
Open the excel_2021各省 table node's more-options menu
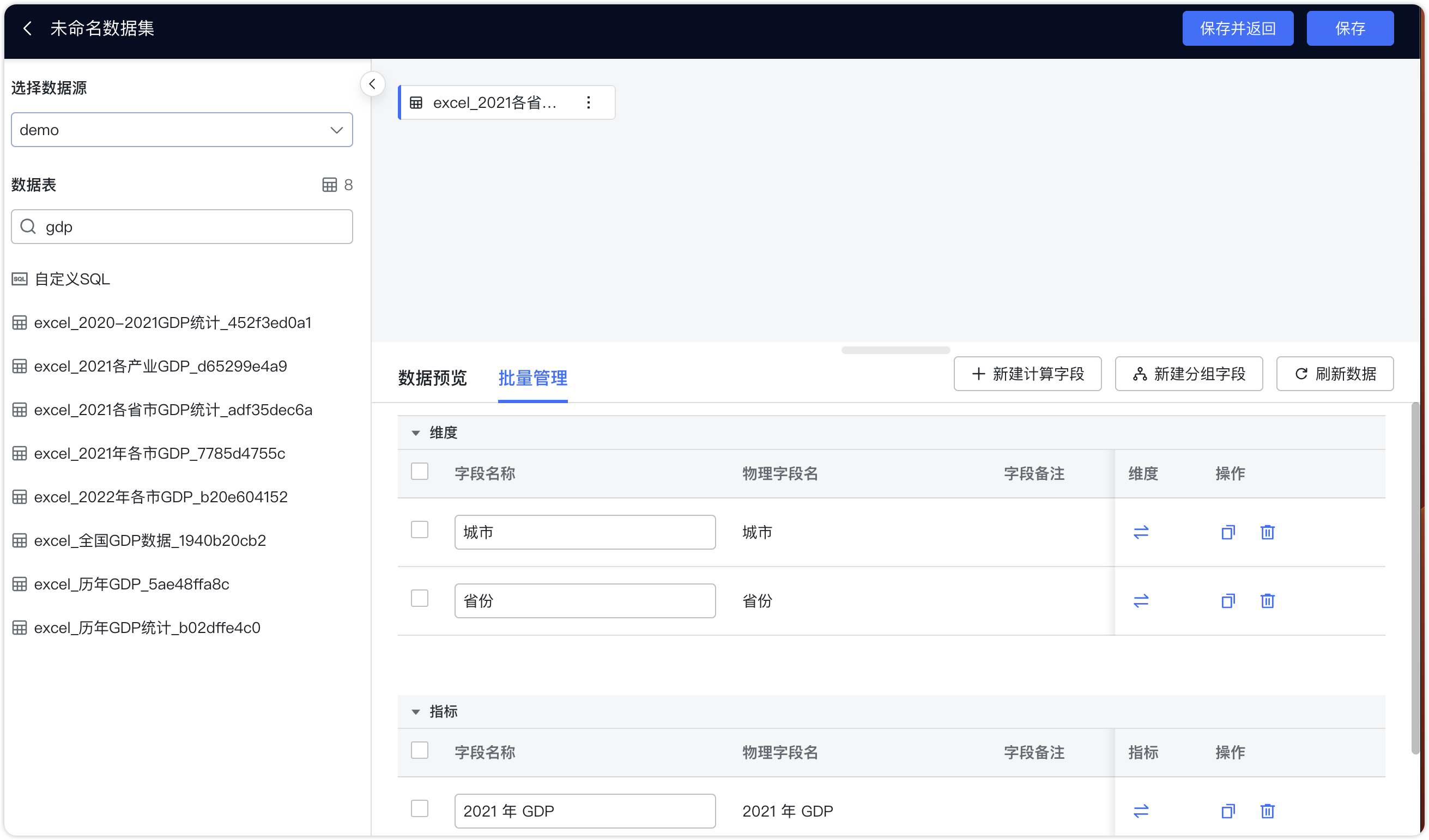589,102
